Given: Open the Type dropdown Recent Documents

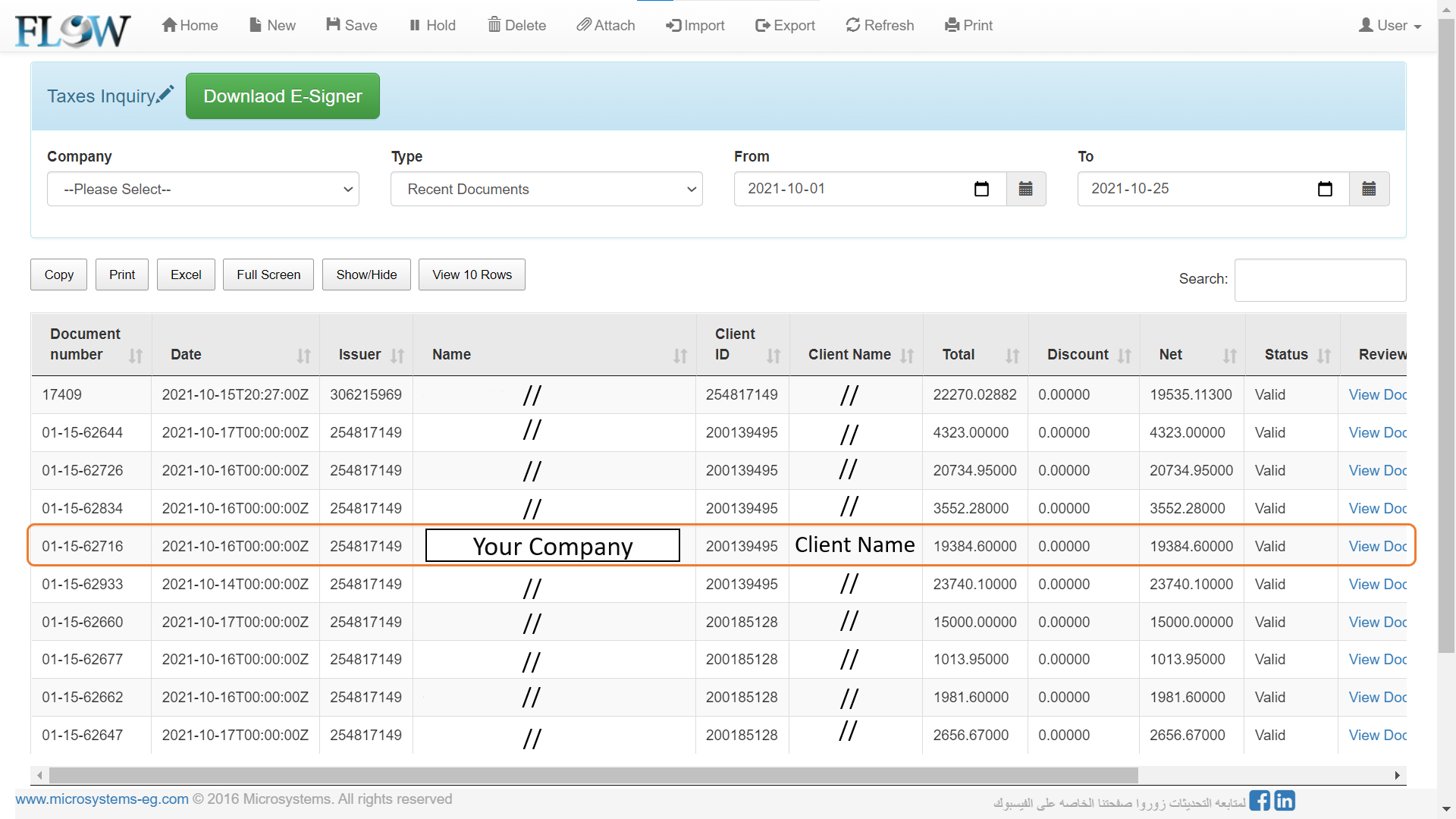Looking at the screenshot, I should coord(546,189).
